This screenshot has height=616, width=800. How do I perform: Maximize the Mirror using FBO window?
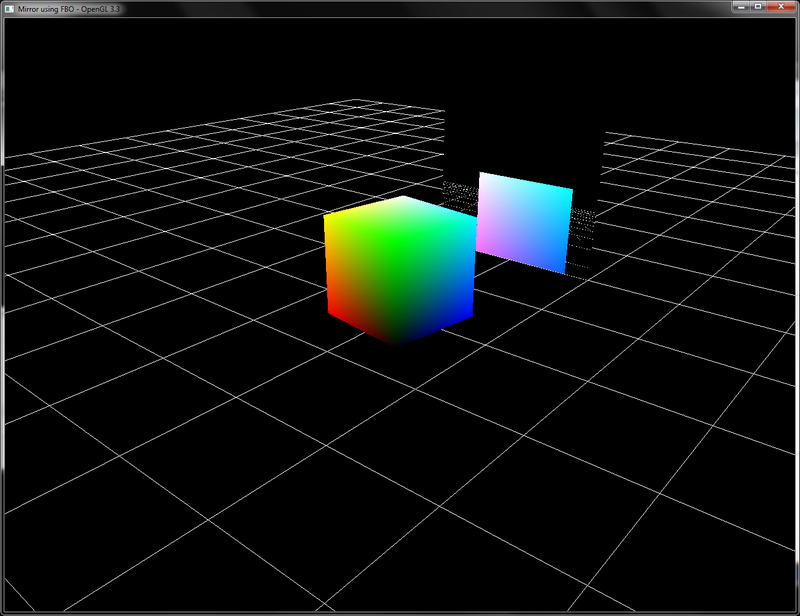(x=758, y=7)
